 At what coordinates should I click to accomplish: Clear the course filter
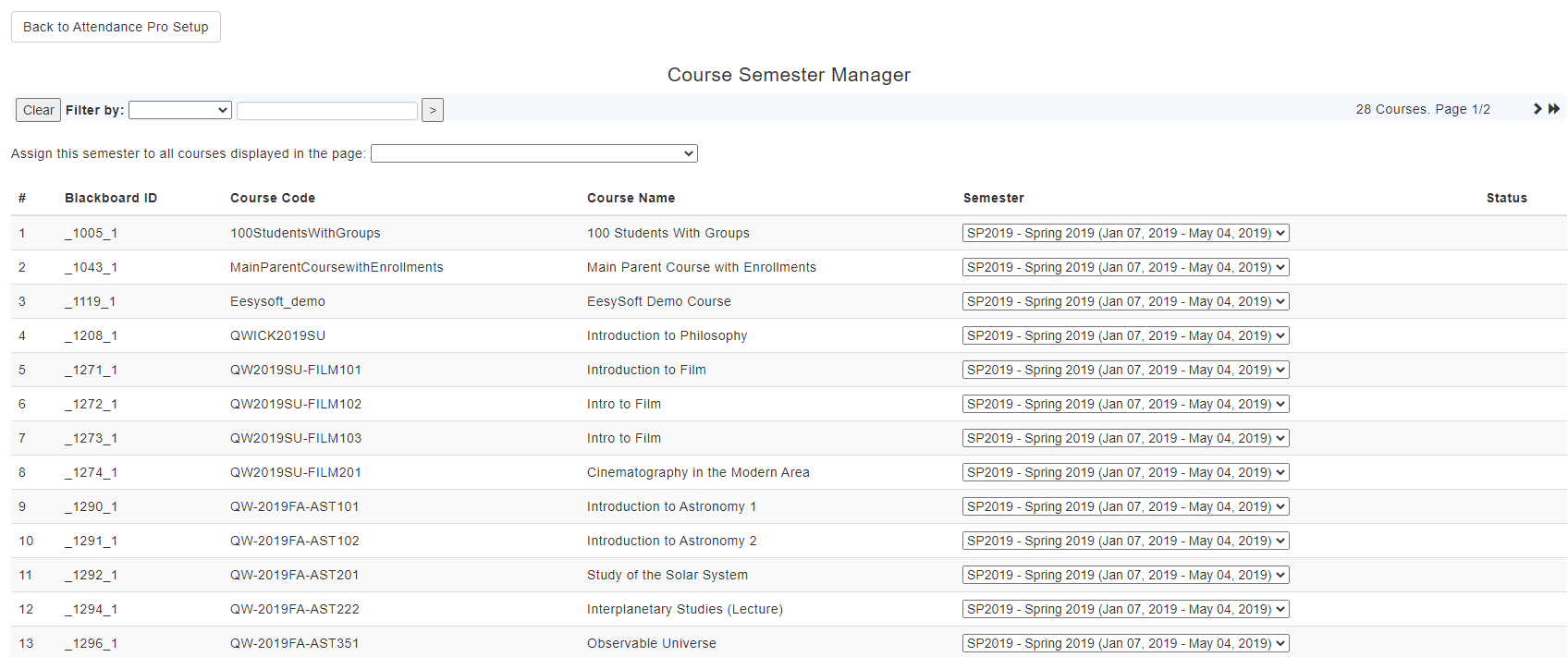[x=38, y=110]
